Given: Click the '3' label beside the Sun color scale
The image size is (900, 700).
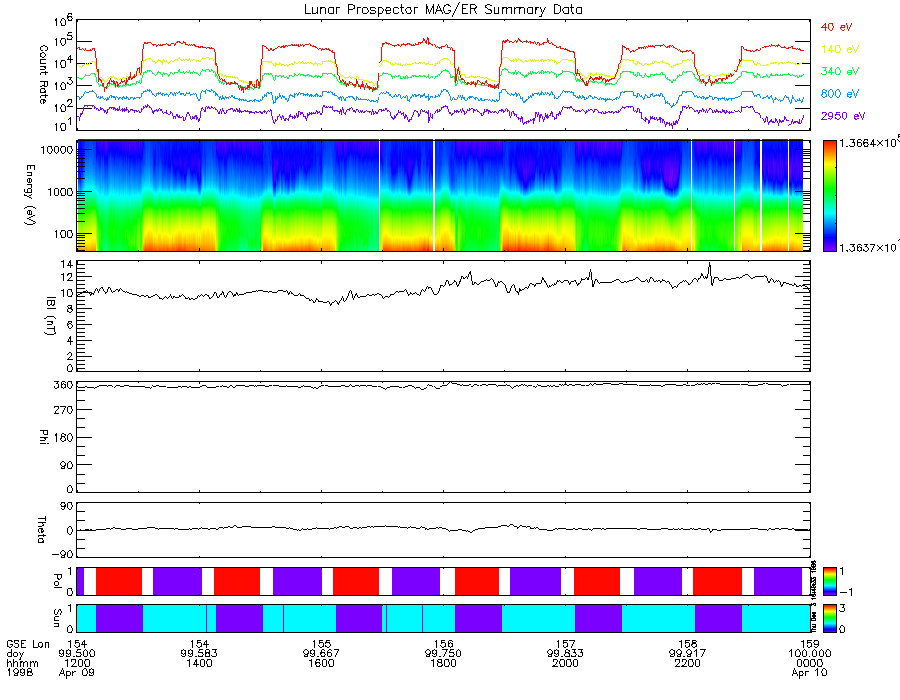Looking at the screenshot, I should point(842,608).
